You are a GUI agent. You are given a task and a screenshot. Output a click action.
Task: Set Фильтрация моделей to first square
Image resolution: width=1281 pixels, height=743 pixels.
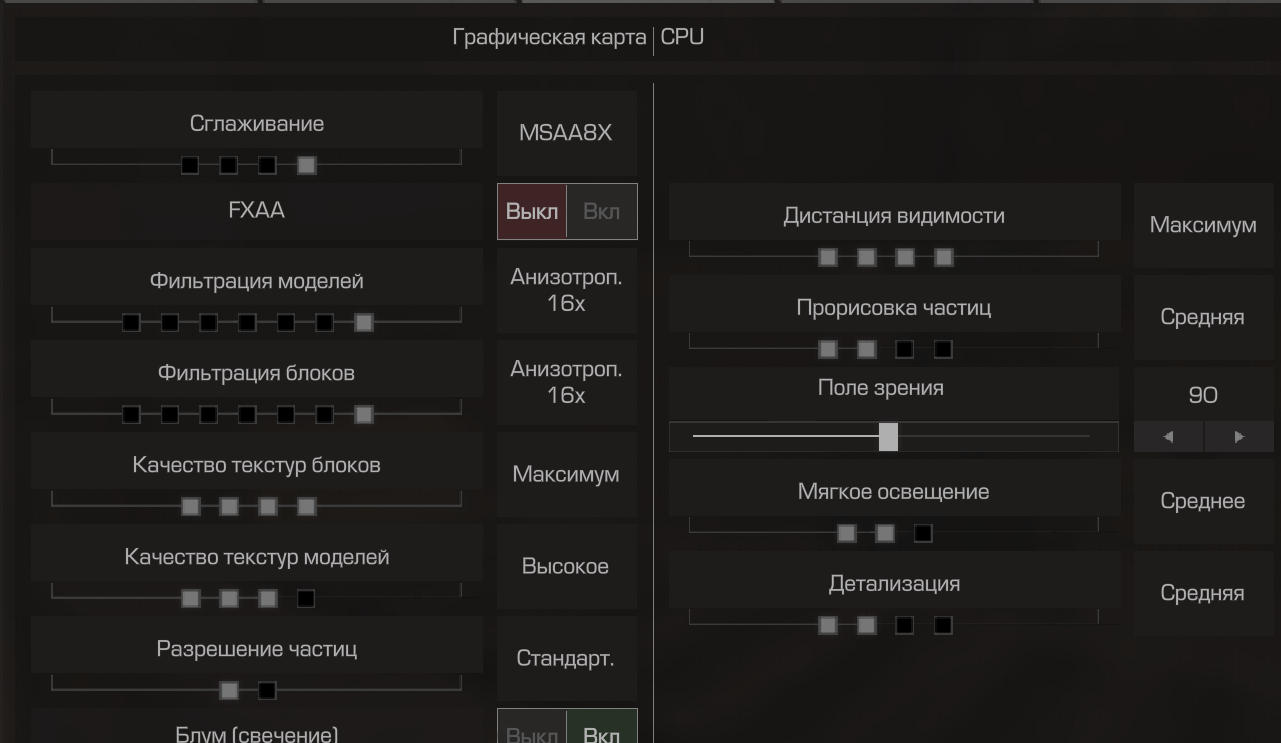(131, 322)
